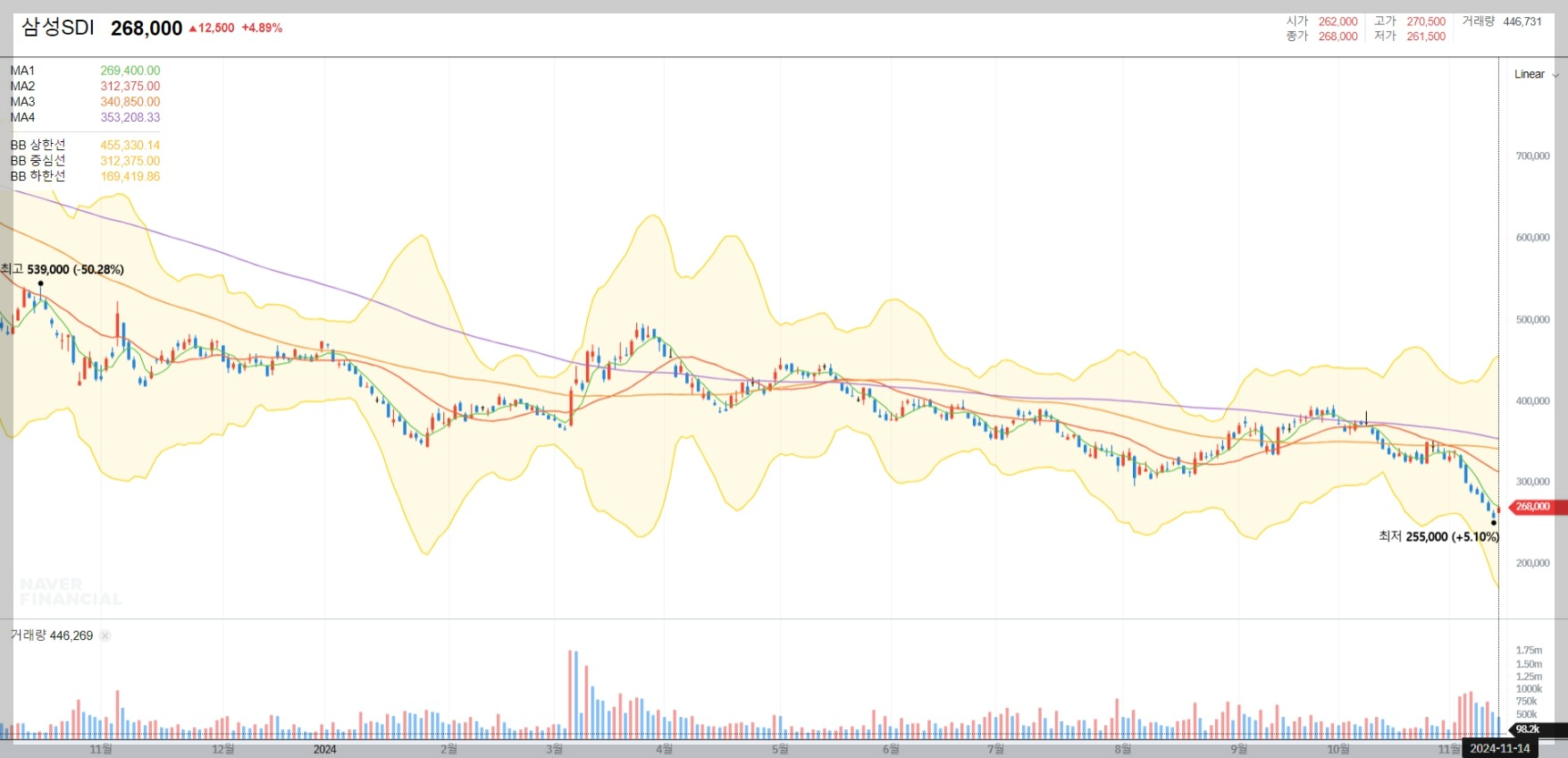Click the 200,000 price axis label
The image size is (1568, 758).
tap(1532, 563)
